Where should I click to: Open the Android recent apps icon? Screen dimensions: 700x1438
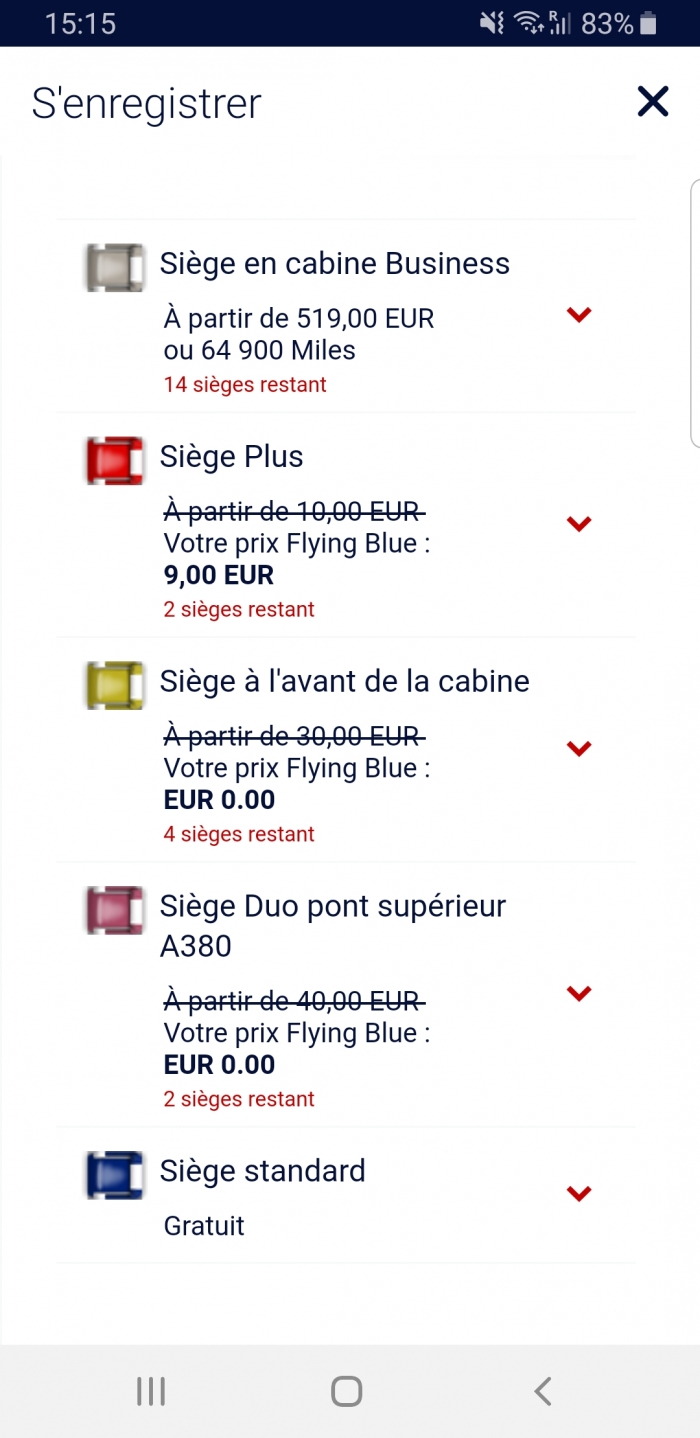click(x=151, y=1391)
